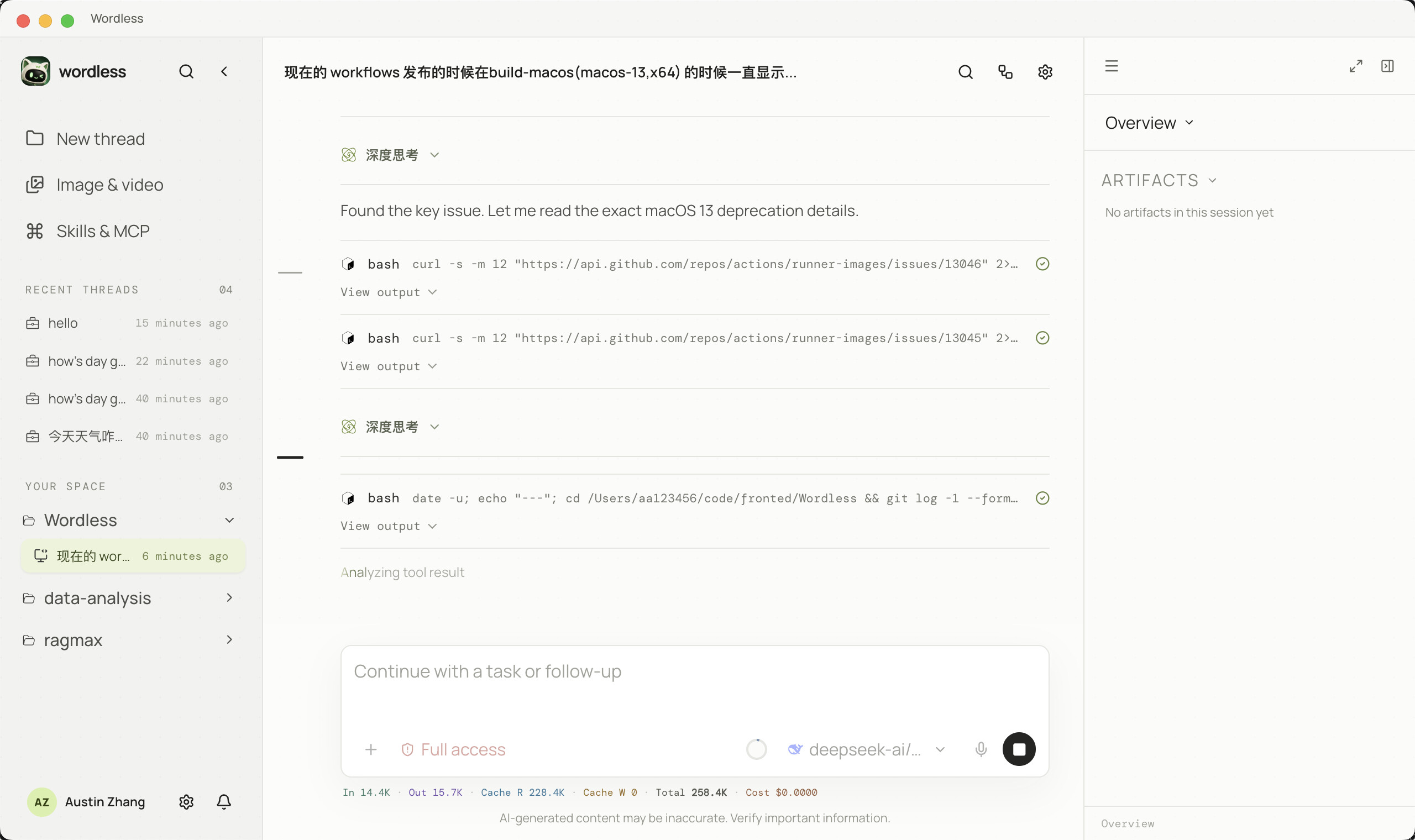The width and height of the screenshot is (1415, 840).
Task: Click the workflow nodes icon in header
Action: (1005, 72)
